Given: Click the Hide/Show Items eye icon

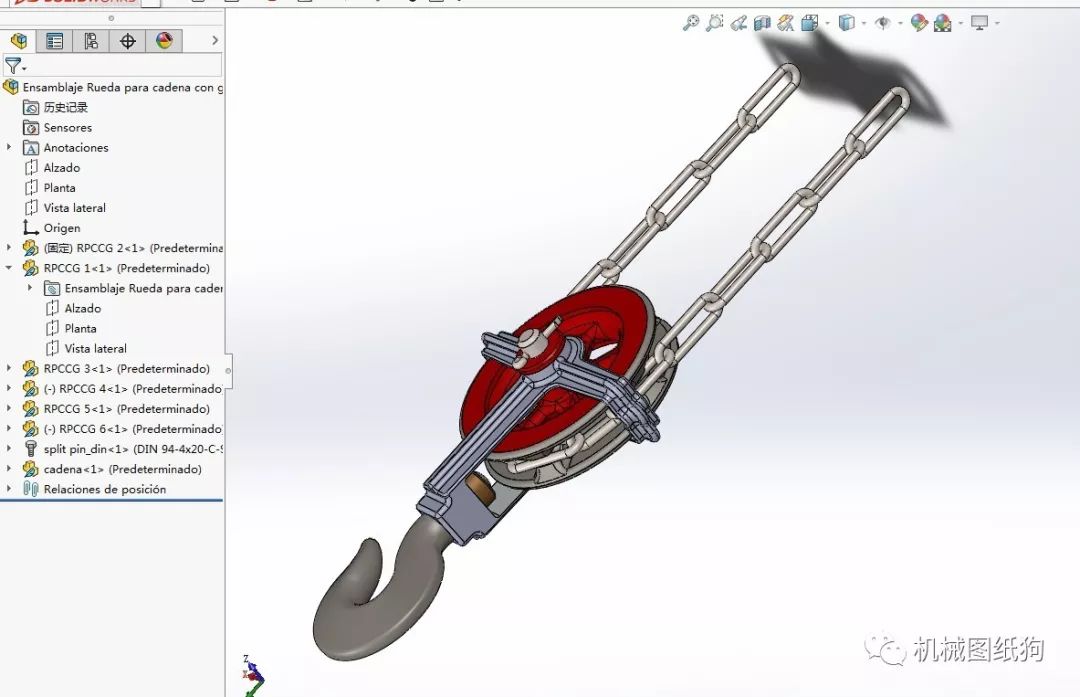Looking at the screenshot, I should (883, 23).
